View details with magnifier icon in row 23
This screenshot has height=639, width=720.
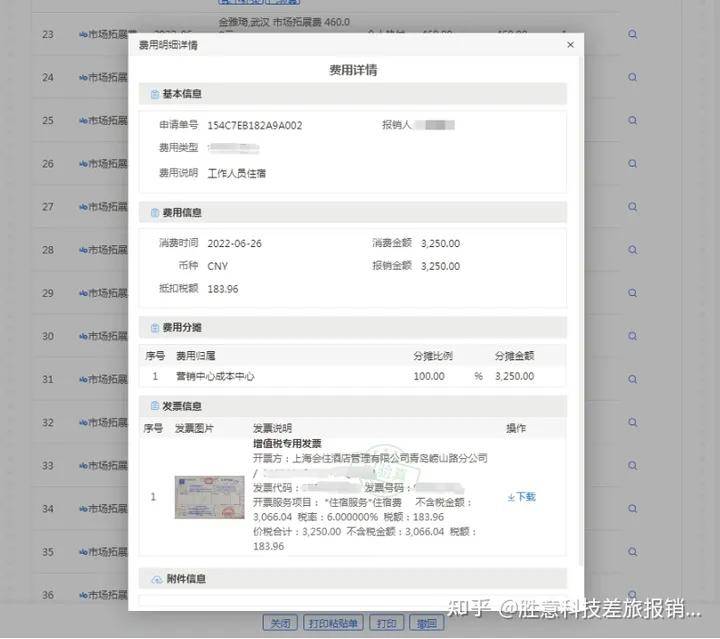tap(632, 34)
